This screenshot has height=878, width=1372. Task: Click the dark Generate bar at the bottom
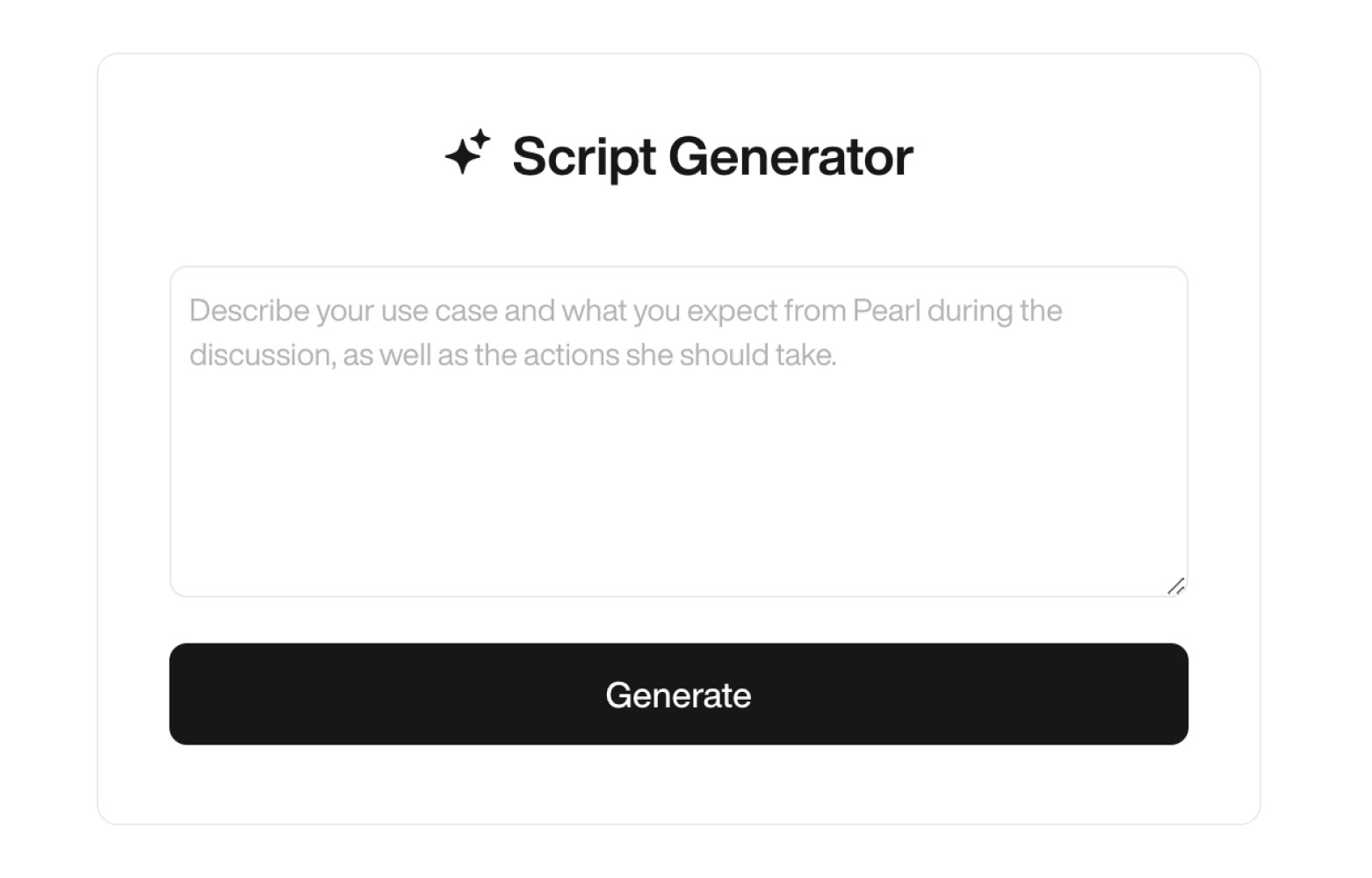click(x=677, y=694)
